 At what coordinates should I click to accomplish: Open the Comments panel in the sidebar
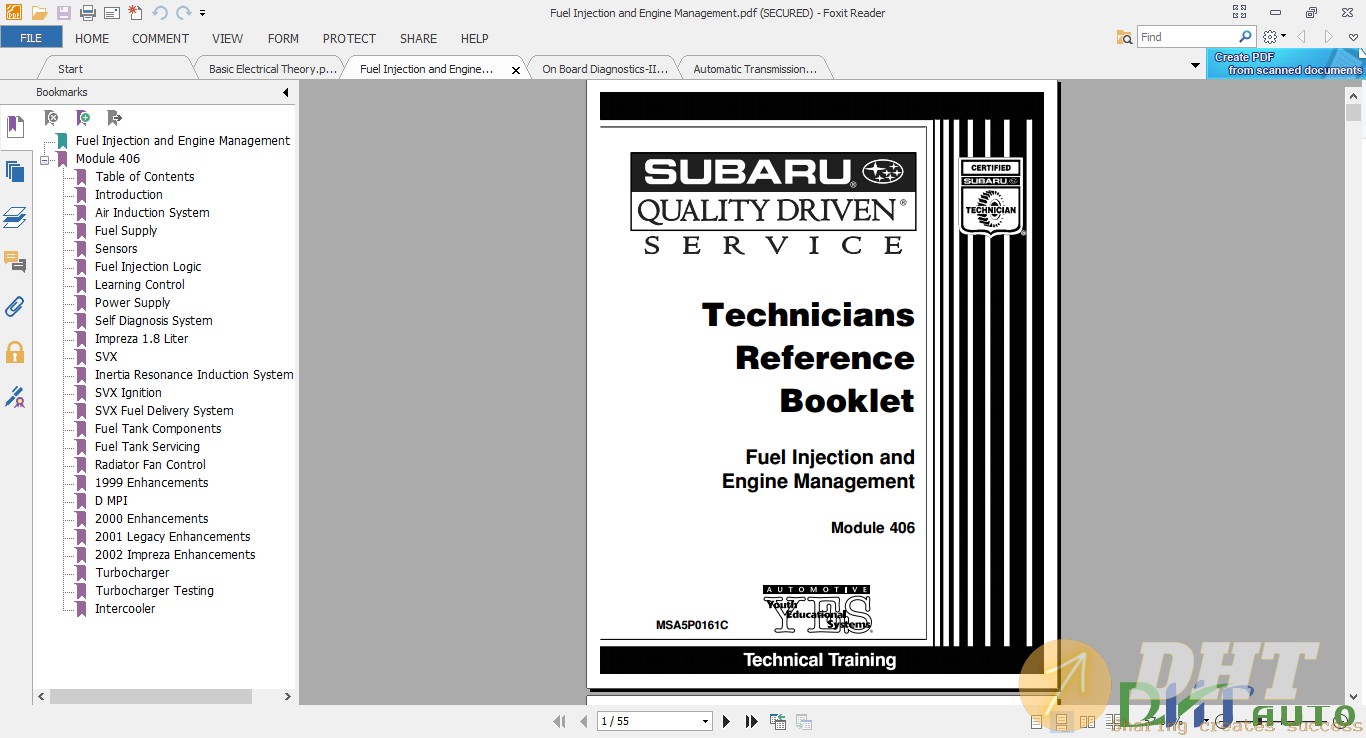coord(15,262)
